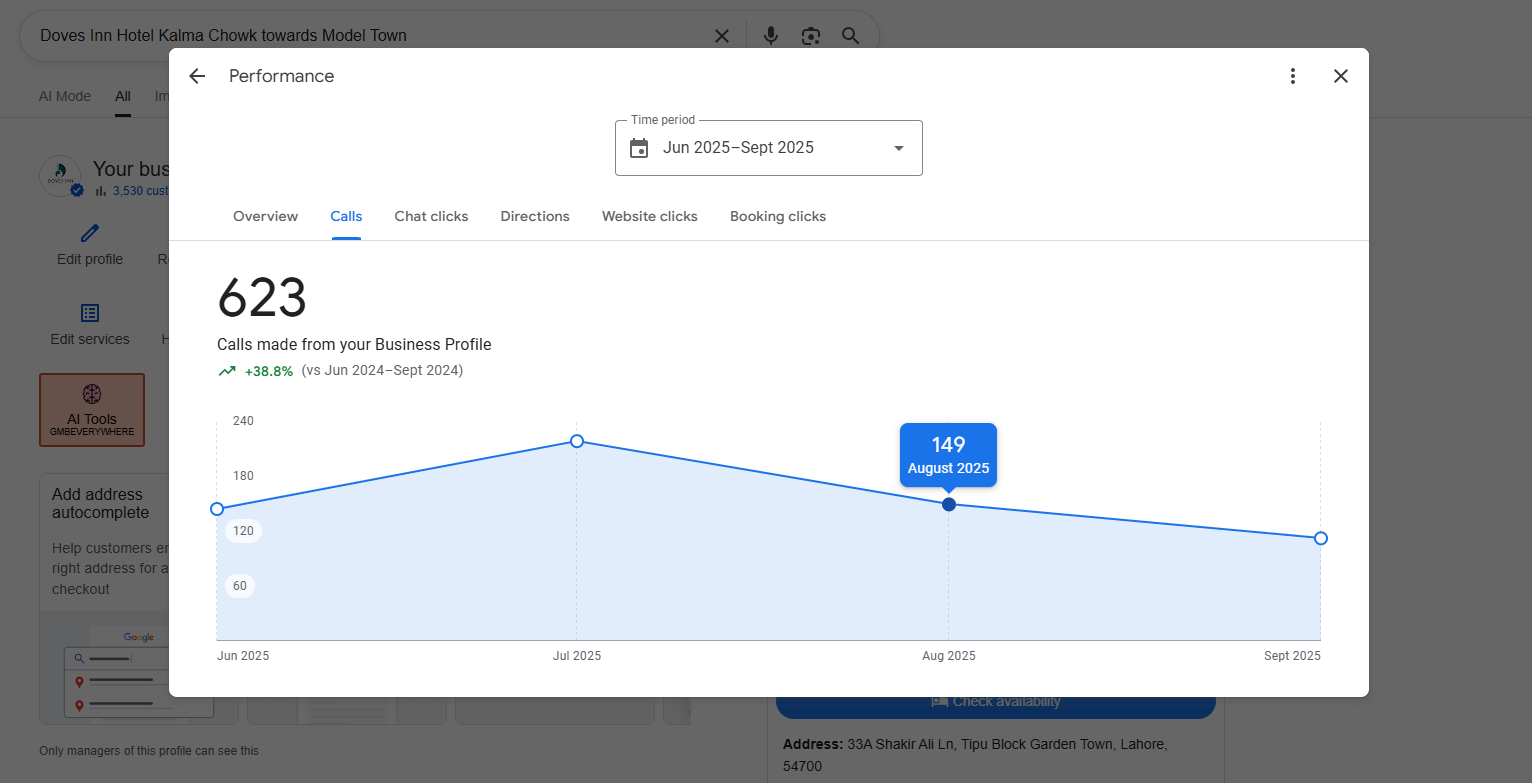Image resolution: width=1532 pixels, height=783 pixels.
Task: Open the three-dot more options menu
Action: [1293, 76]
